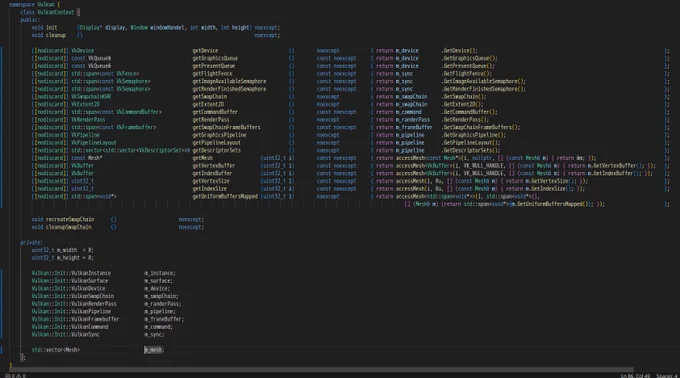The image size is (680, 378).
Task: Click the 'getVertexBuffer' method name
Action: (214, 166)
